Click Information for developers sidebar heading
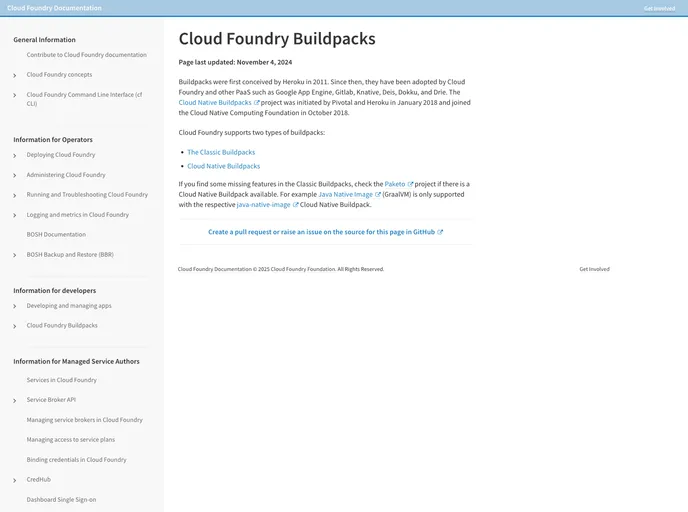Image resolution: width=688 pixels, height=512 pixels. [54, 290]
